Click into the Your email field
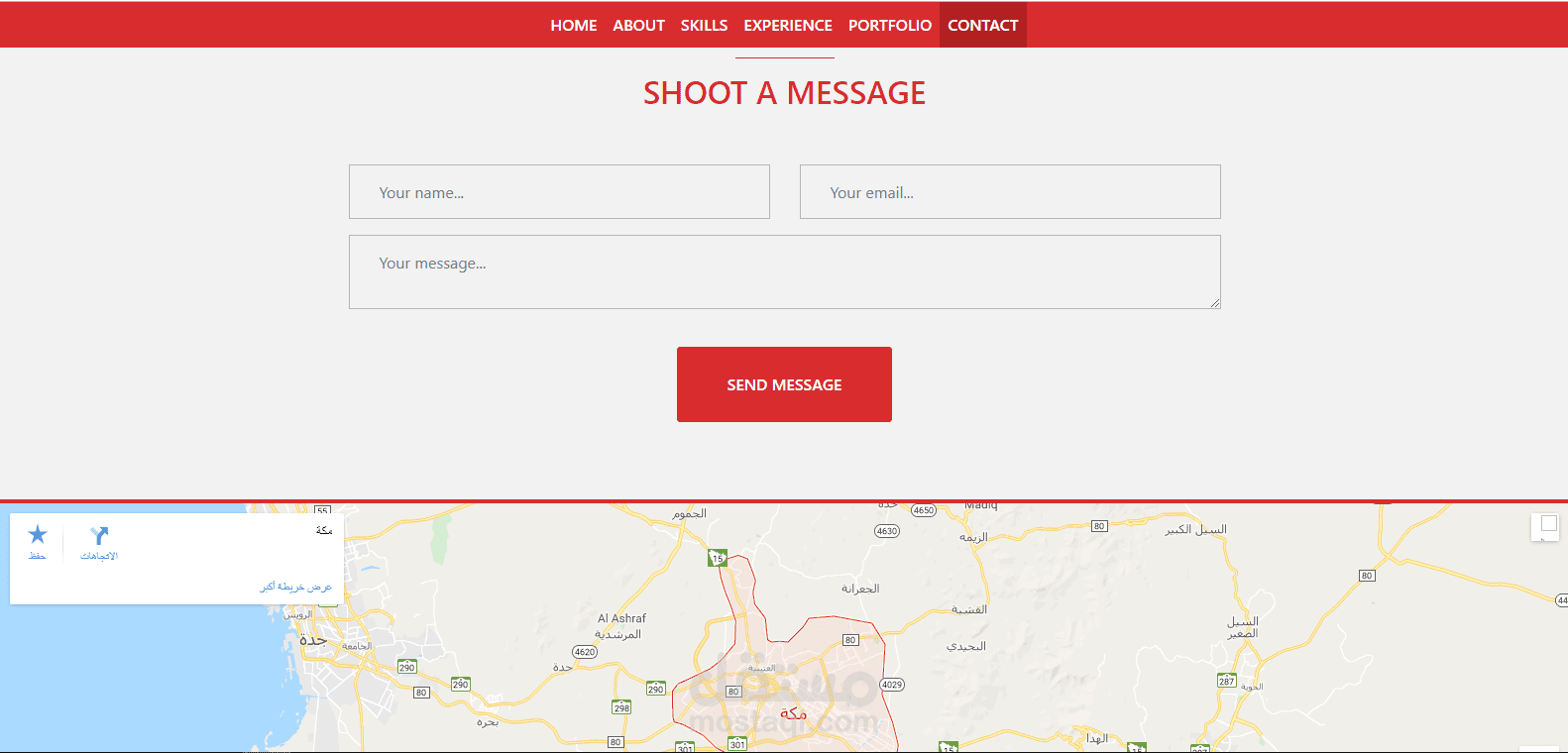This screenshot has width=1568, height=753. (x=1010, y=192)
